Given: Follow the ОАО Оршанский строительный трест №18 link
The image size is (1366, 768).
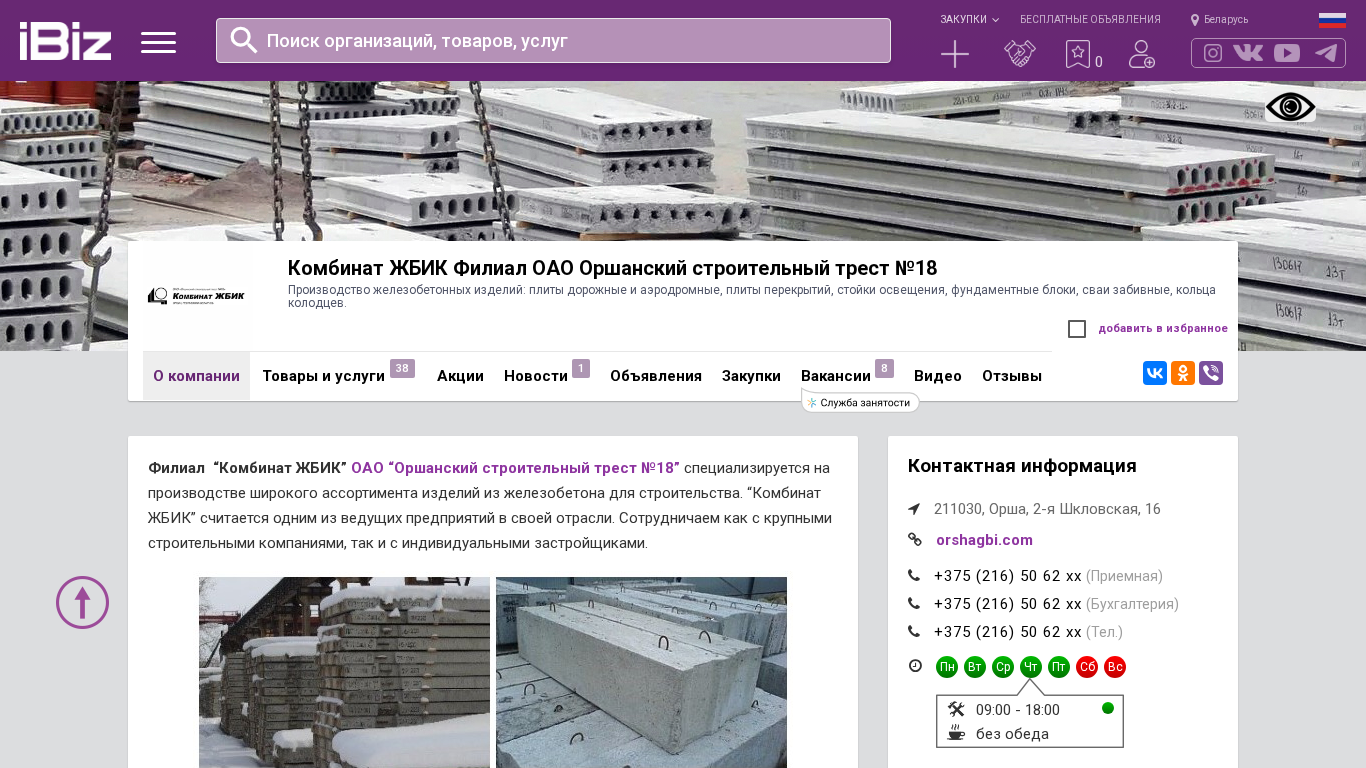Looking at the screenshot, I should 515,468.
